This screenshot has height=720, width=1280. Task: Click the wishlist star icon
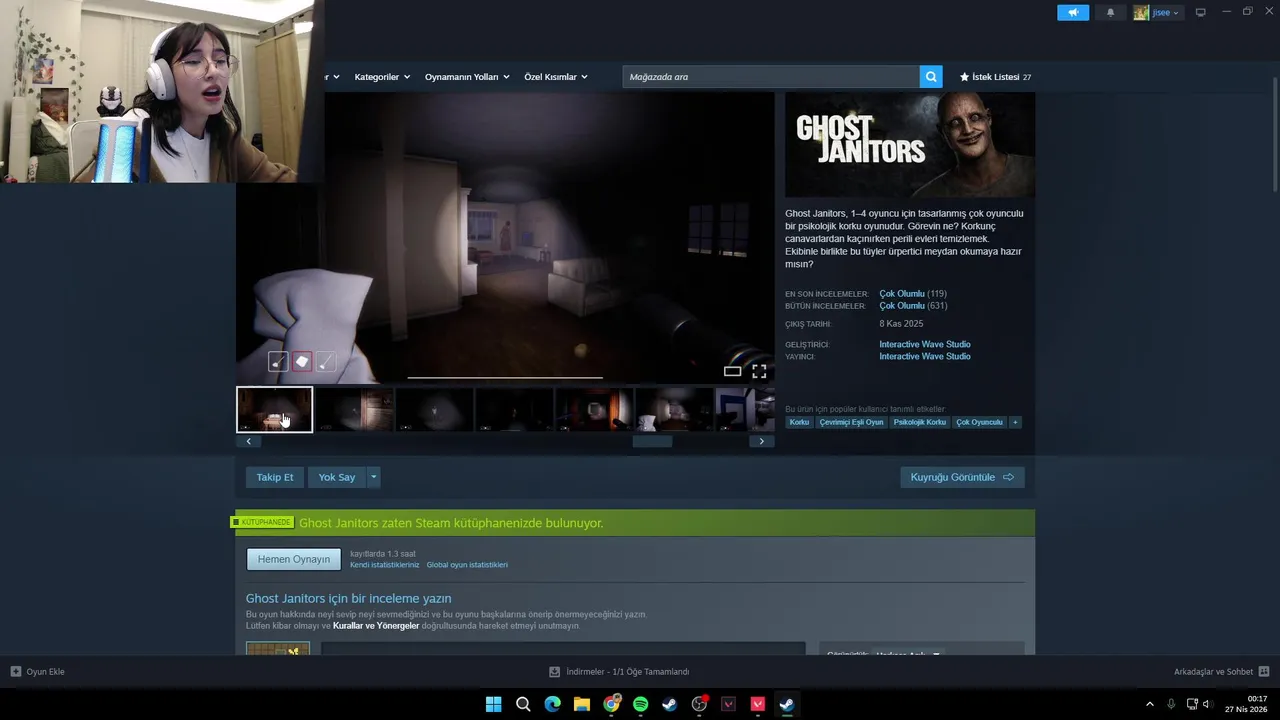[x=965, y=77]
